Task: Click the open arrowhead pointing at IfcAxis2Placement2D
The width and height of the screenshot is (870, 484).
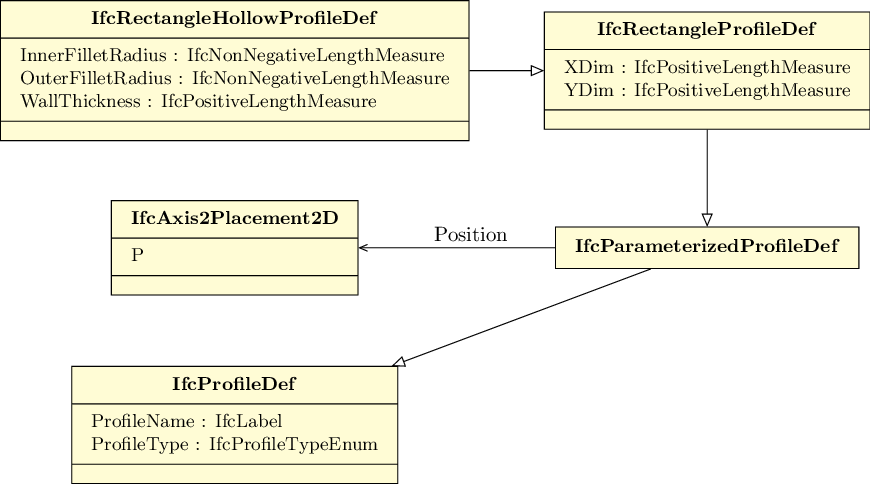Action: tap(364, 247)
